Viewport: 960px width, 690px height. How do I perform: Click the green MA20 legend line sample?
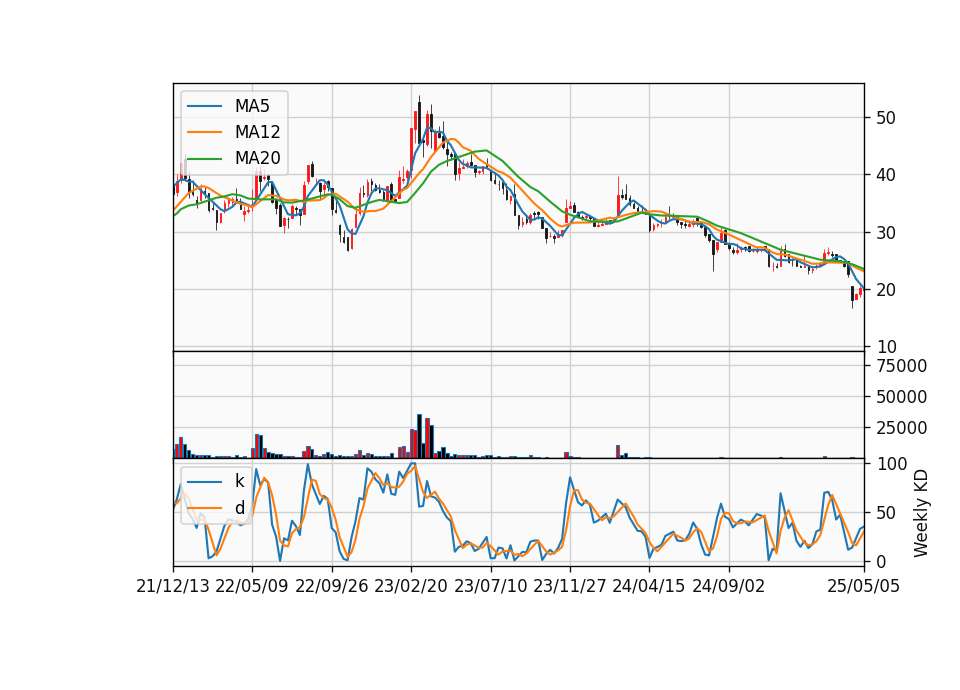204,158
